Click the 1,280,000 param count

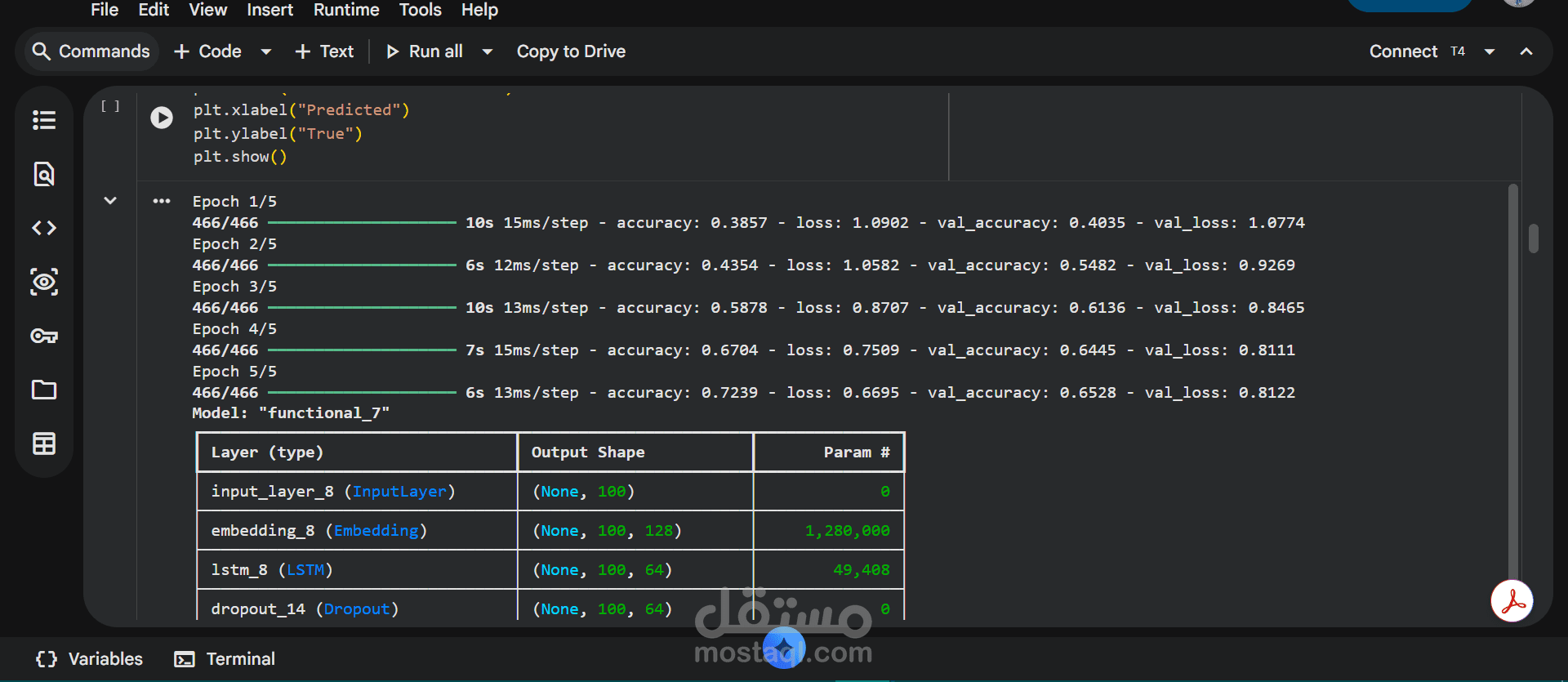coord(848,531)
